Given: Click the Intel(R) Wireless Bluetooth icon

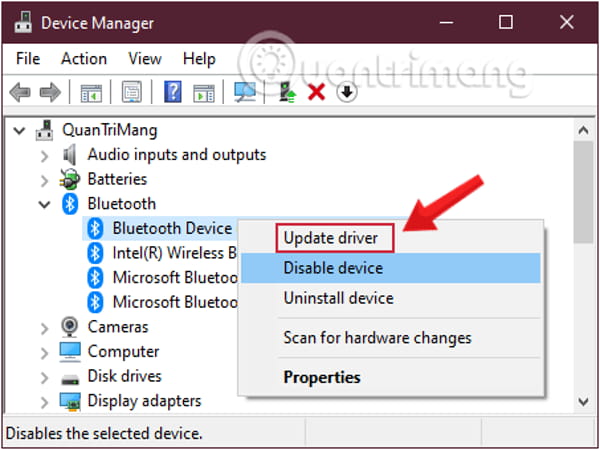Looking at the screenshot, I should (x=95, y=253).
